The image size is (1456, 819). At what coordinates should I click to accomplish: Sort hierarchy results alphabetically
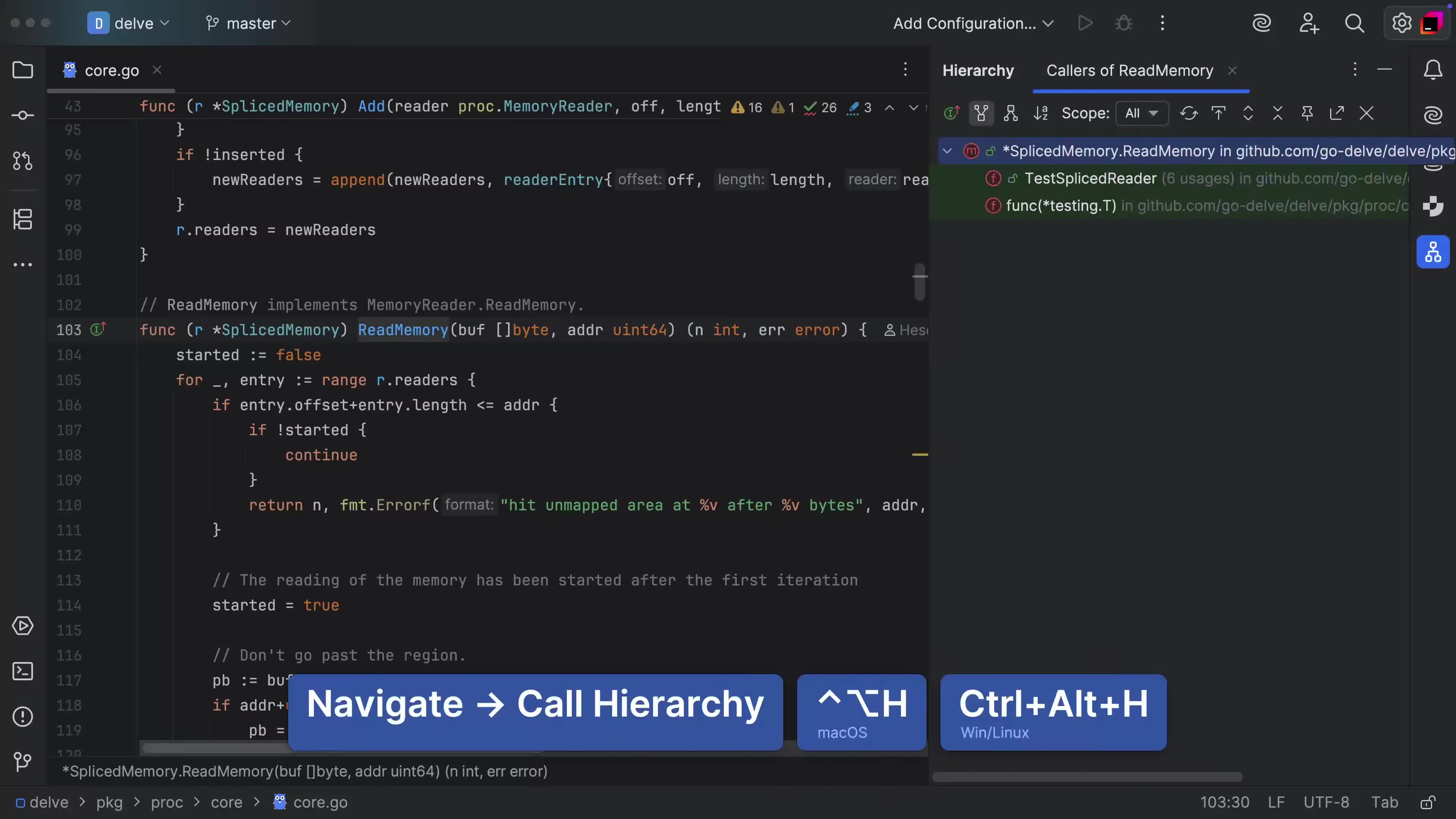pos(1042,113)
